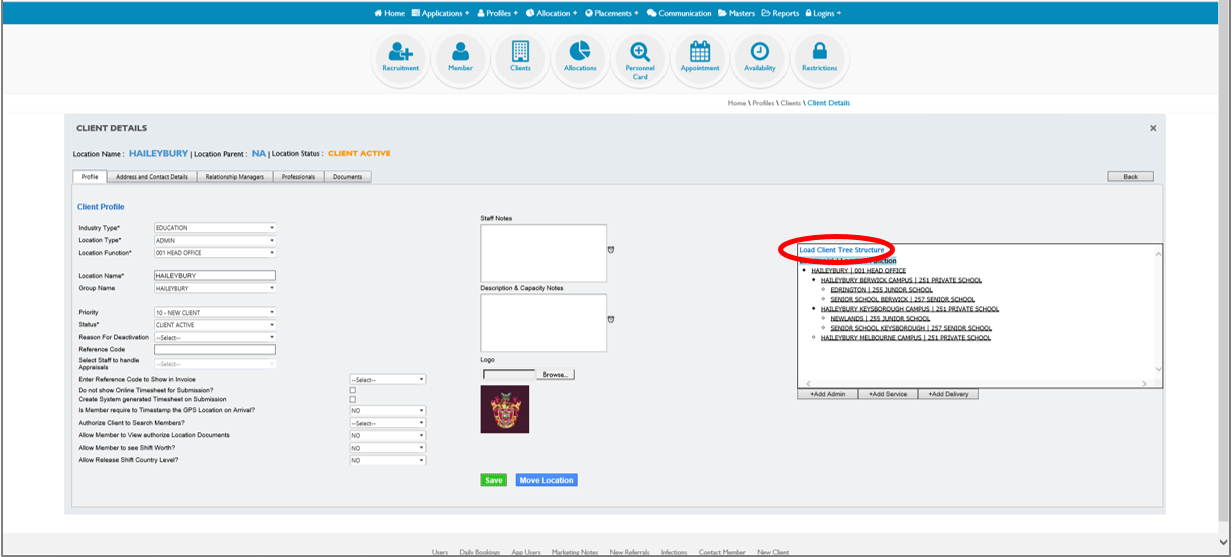Select HAILEYBURY KEYSBOROUGH CAMPUS tree node

click(x=910, y=309)
